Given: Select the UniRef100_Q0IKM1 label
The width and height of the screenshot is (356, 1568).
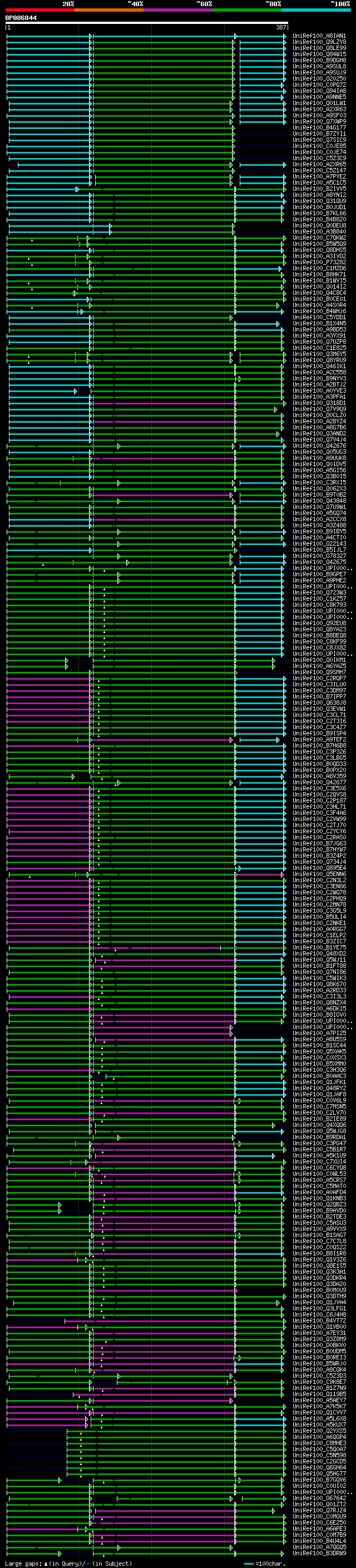Looking at the screenshot, I should tap(319, 660).
